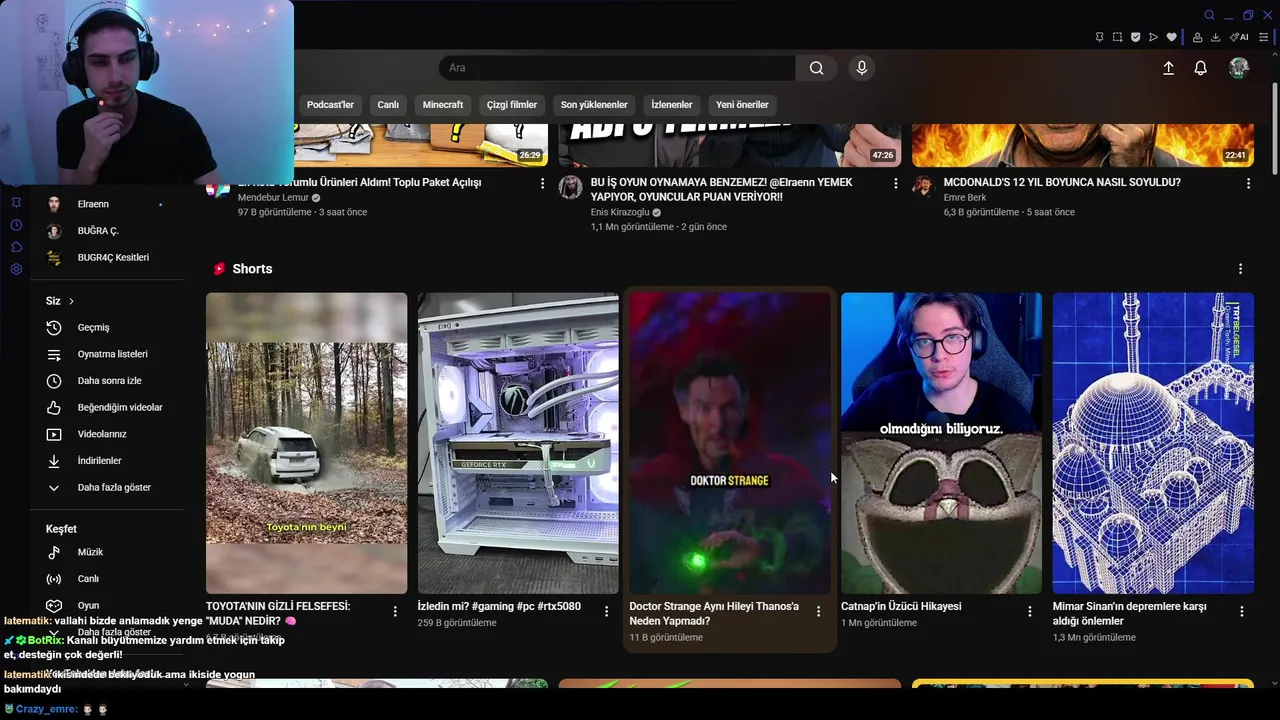Click the Ara search input field
This screenshot has height=720, width=1280.
(x=617, y=68)
